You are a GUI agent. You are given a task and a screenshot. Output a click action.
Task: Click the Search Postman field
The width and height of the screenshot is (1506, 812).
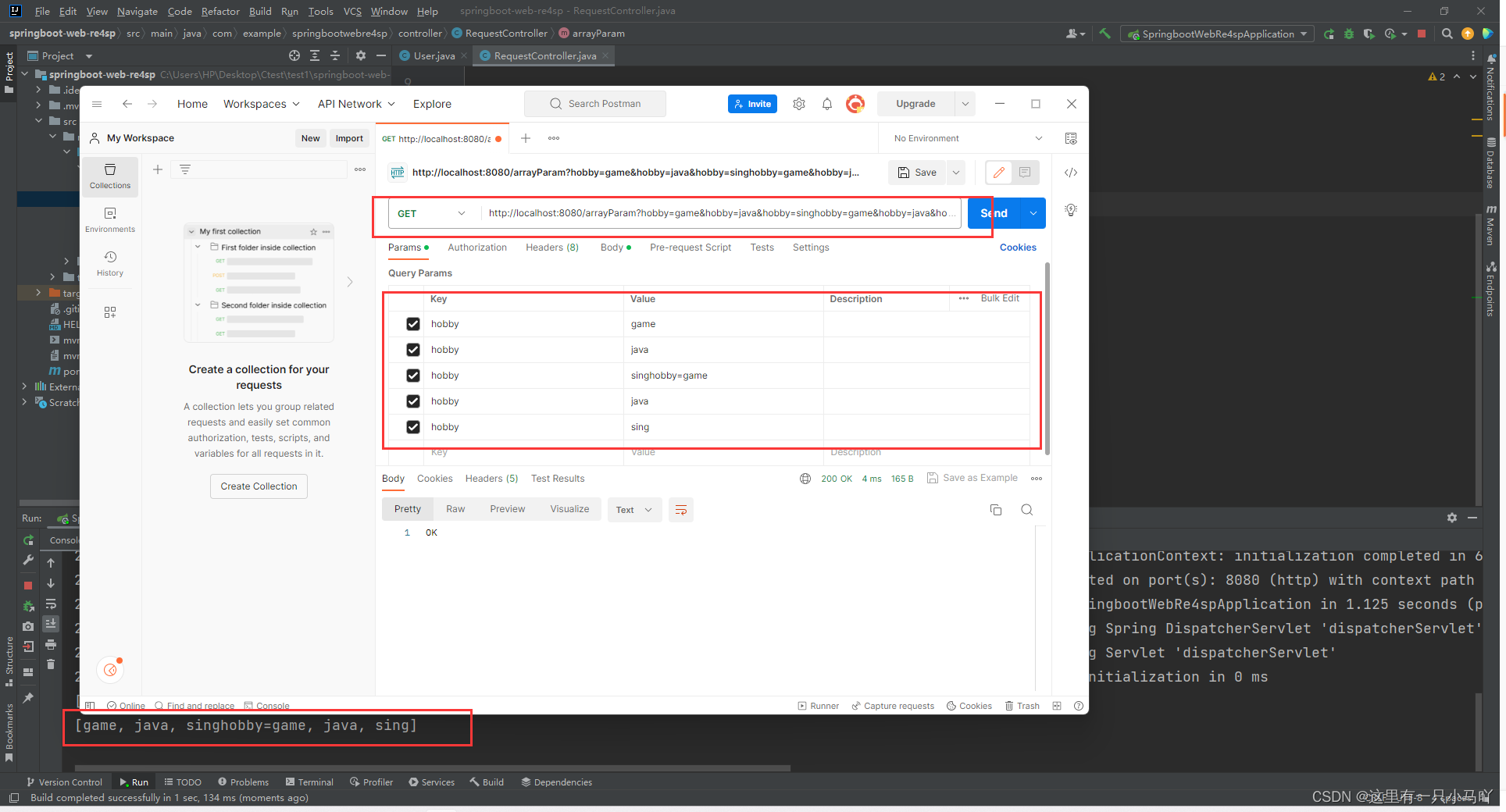point(595,104)
